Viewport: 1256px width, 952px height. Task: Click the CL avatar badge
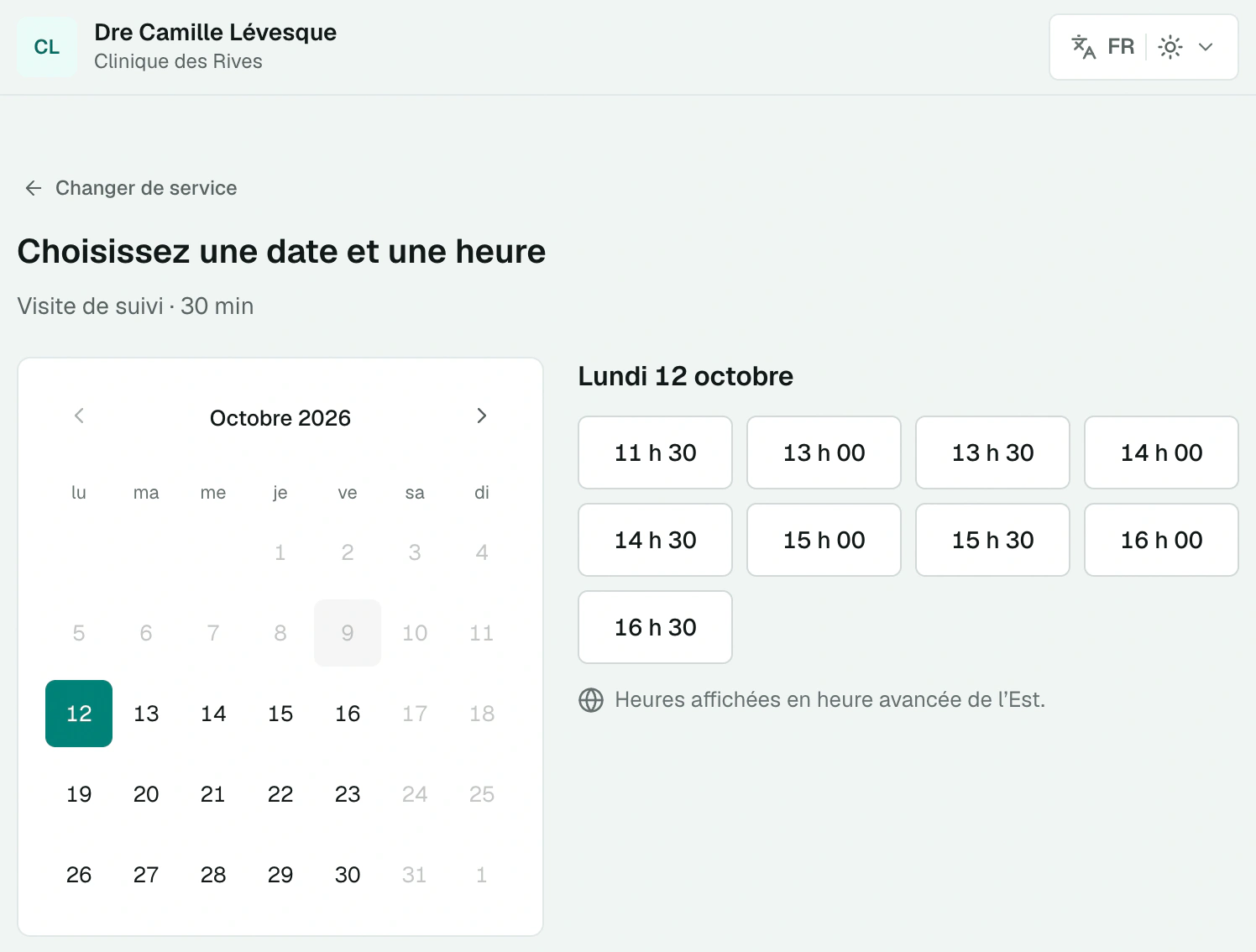[47, 47]
